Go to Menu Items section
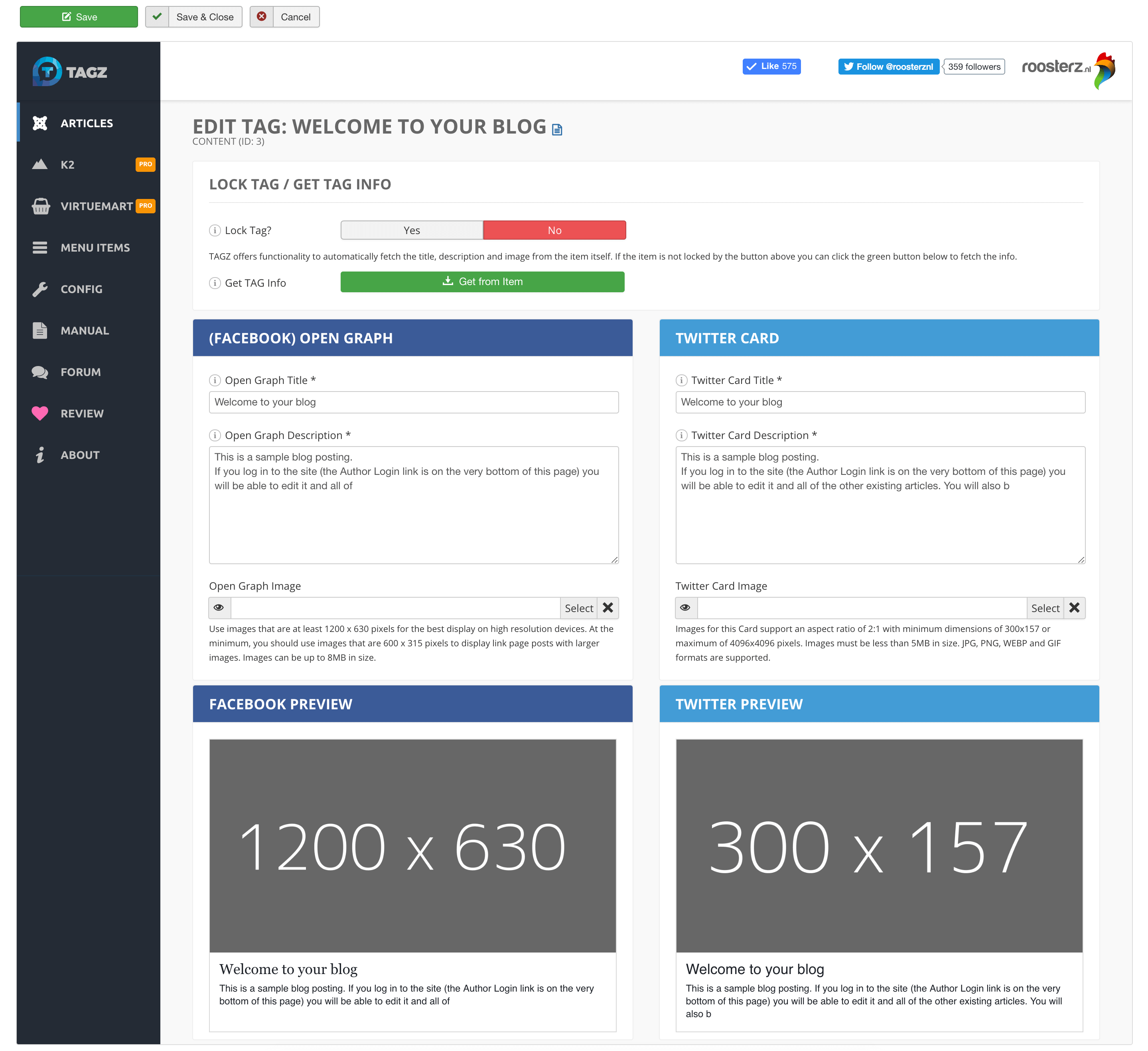1148x1051 pixels. [95, 248]
